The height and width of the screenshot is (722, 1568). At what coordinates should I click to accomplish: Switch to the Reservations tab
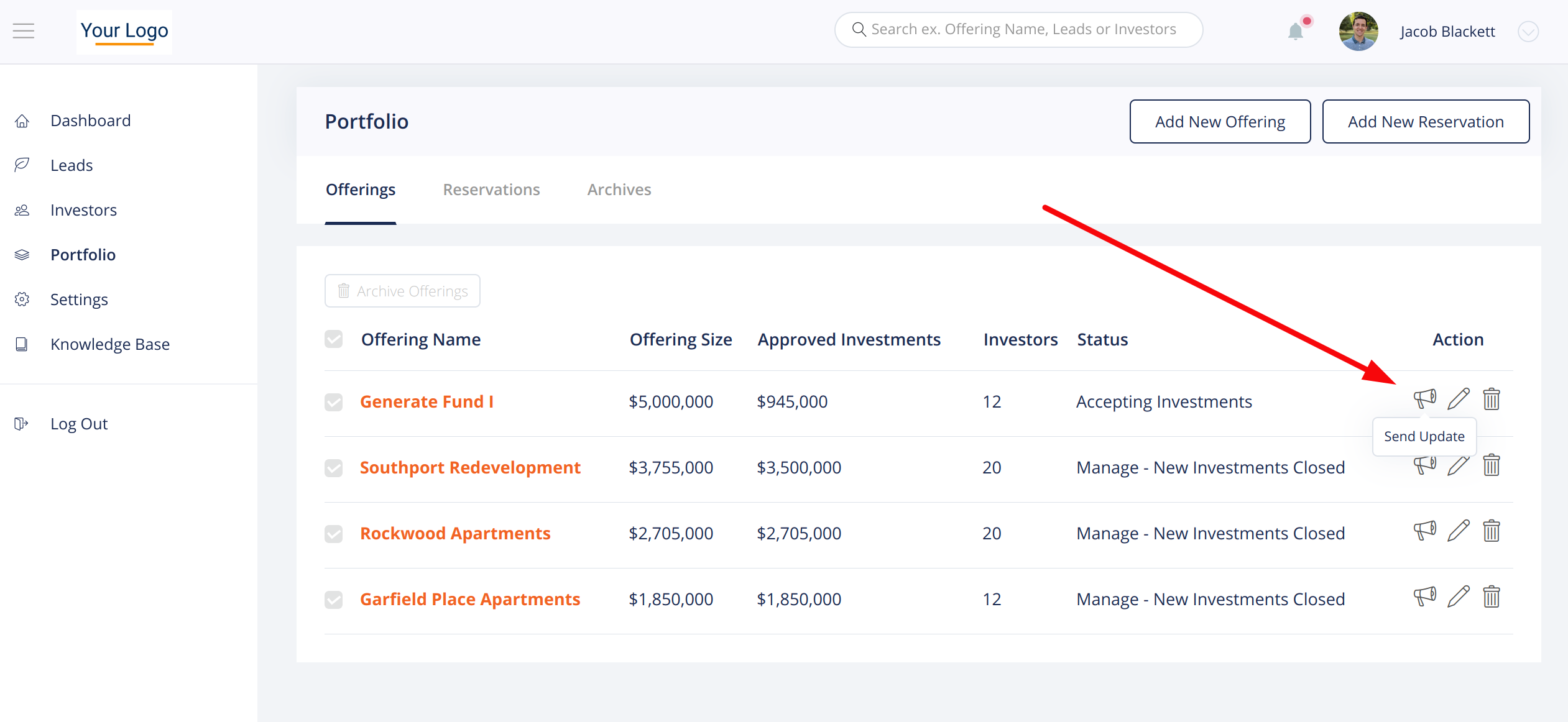(x=491, y=190)
